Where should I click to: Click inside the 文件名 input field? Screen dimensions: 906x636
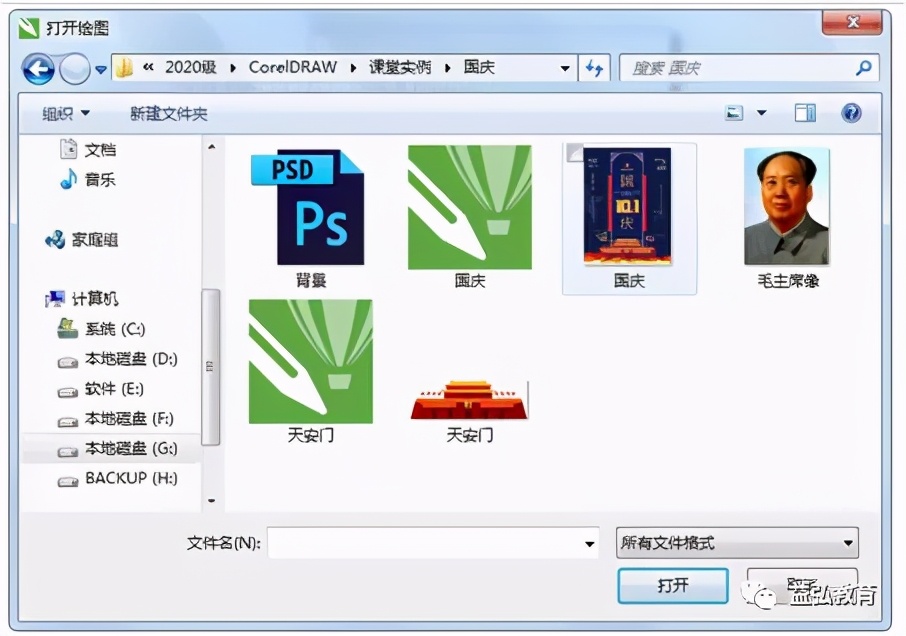[x=430, y=543]
